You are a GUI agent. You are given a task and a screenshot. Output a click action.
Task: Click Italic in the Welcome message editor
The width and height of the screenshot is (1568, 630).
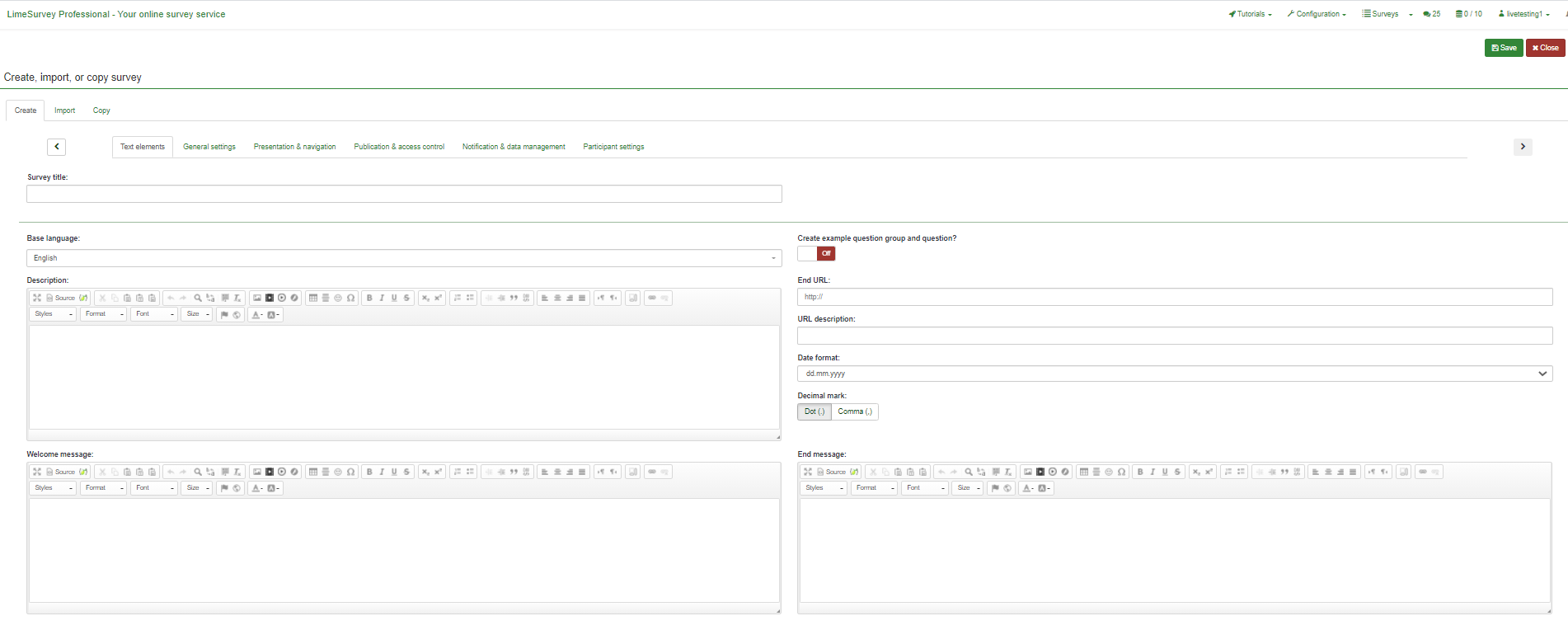(x=382, y=472)
